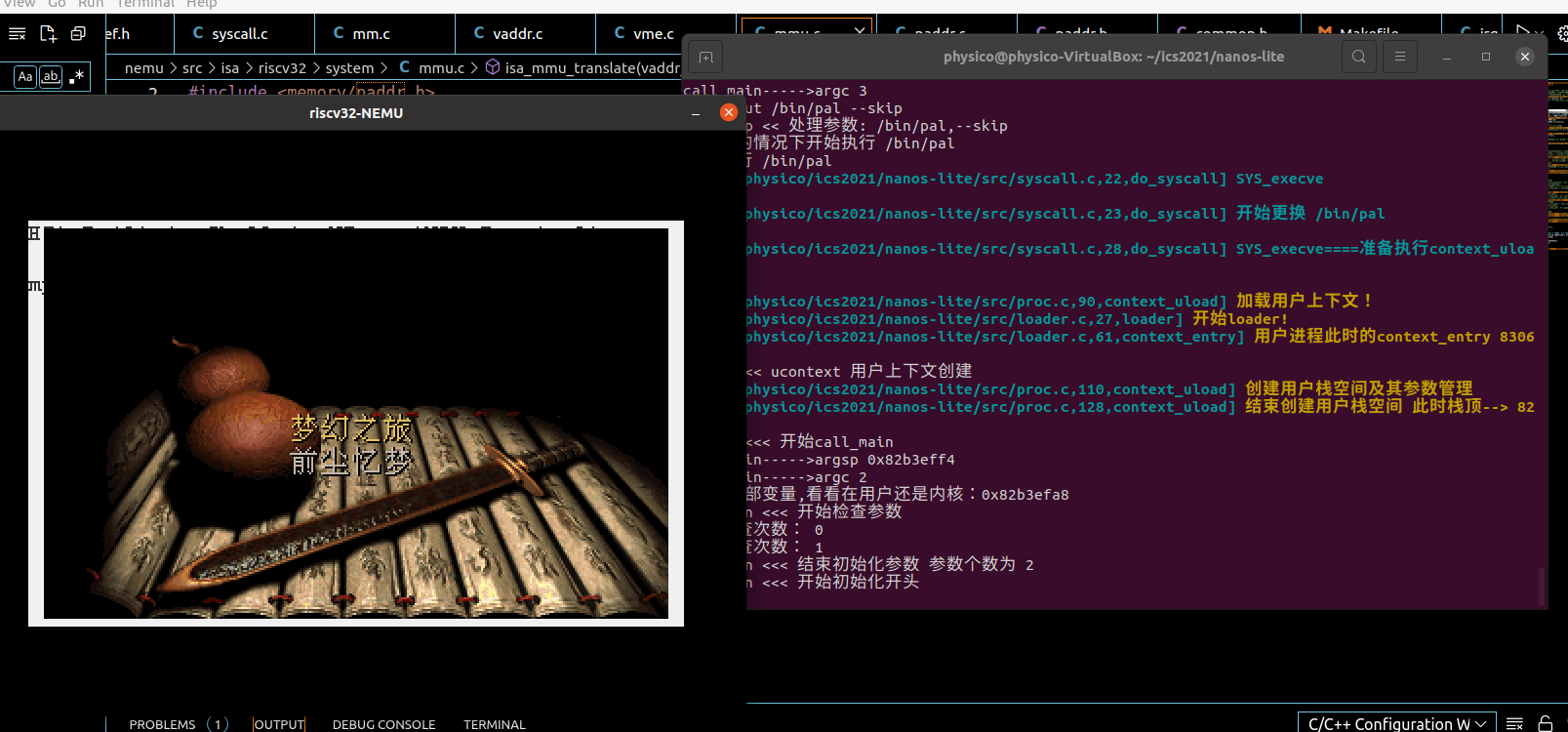Screen dimensions: 1568x732
Task: Close the riscv32-NEMU window
Action: (728, 112)
